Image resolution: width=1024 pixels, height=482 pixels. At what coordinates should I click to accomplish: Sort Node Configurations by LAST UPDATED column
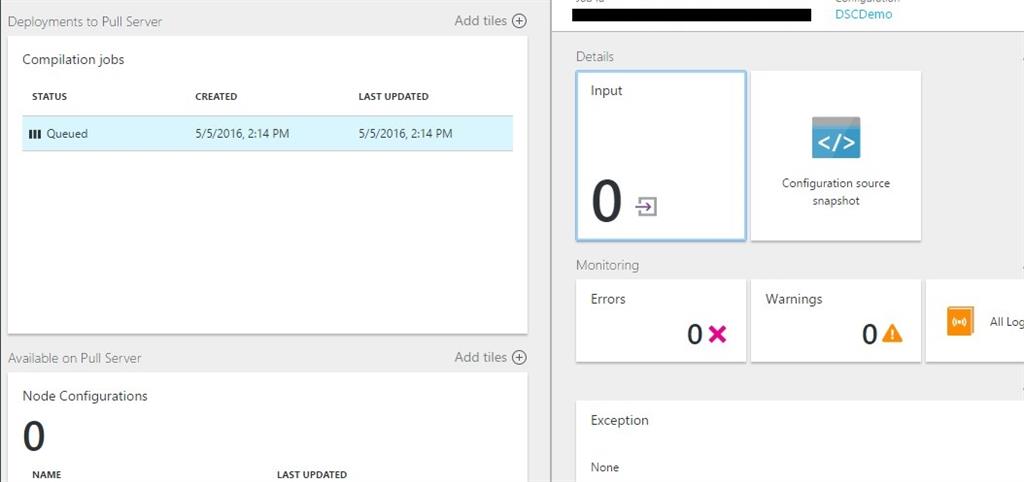(312, 474)
